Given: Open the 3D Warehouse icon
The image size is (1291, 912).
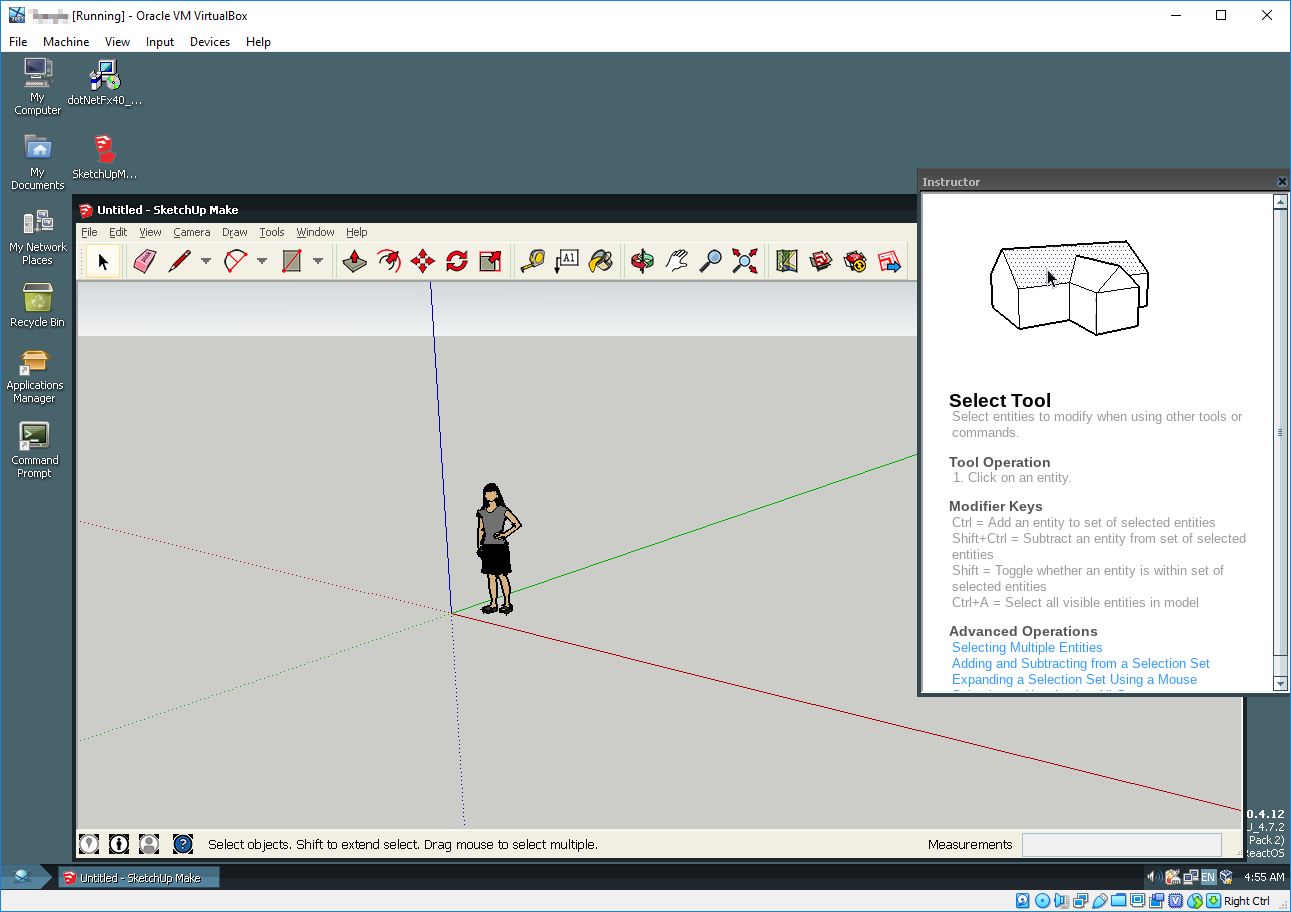Looking at the screenshot, I should point(821,262).
